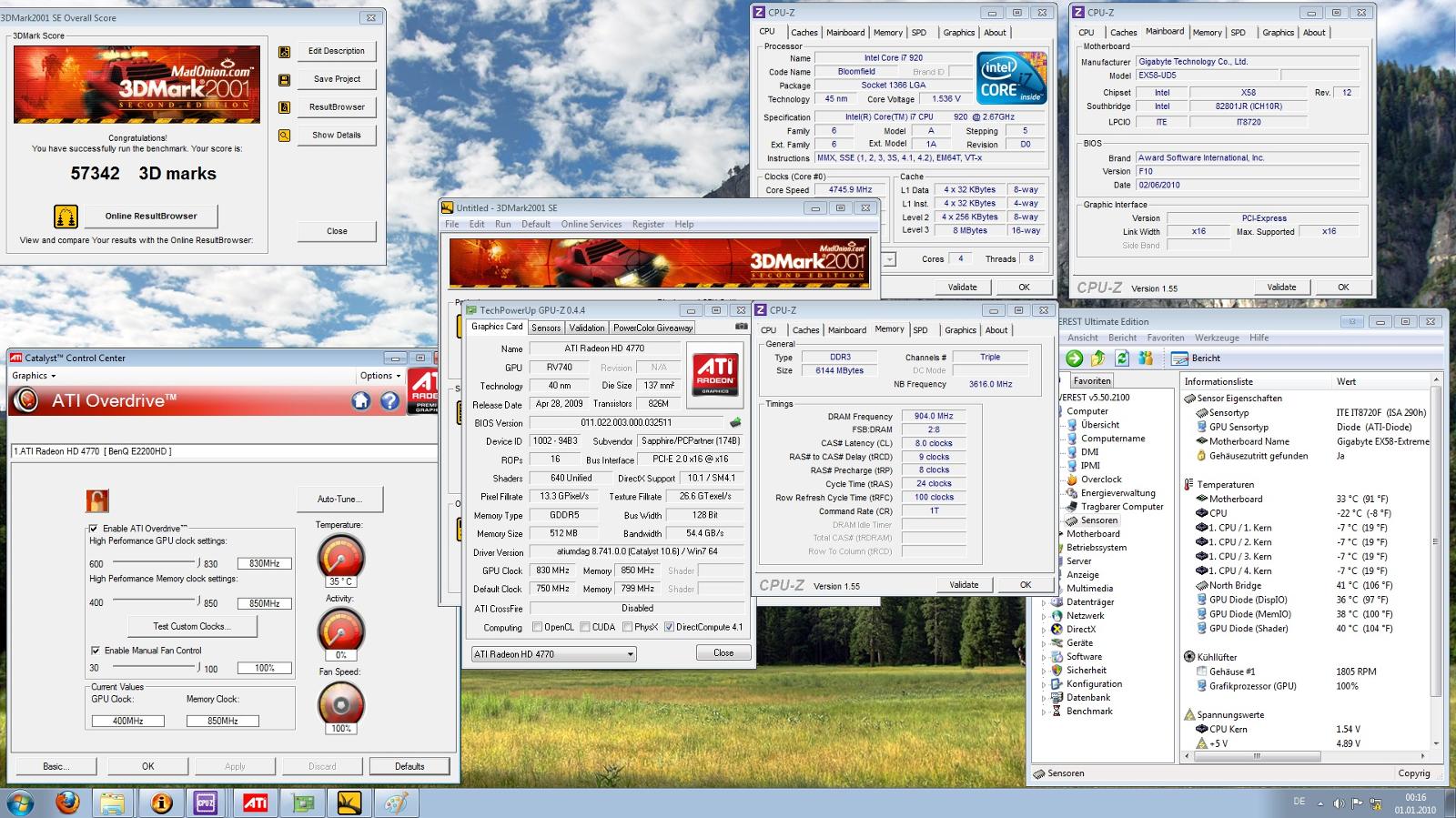This screenshot has width=1456, height=818.
Task: Select the Overclock item in EVEREST tree
Action: point(1101,480)
